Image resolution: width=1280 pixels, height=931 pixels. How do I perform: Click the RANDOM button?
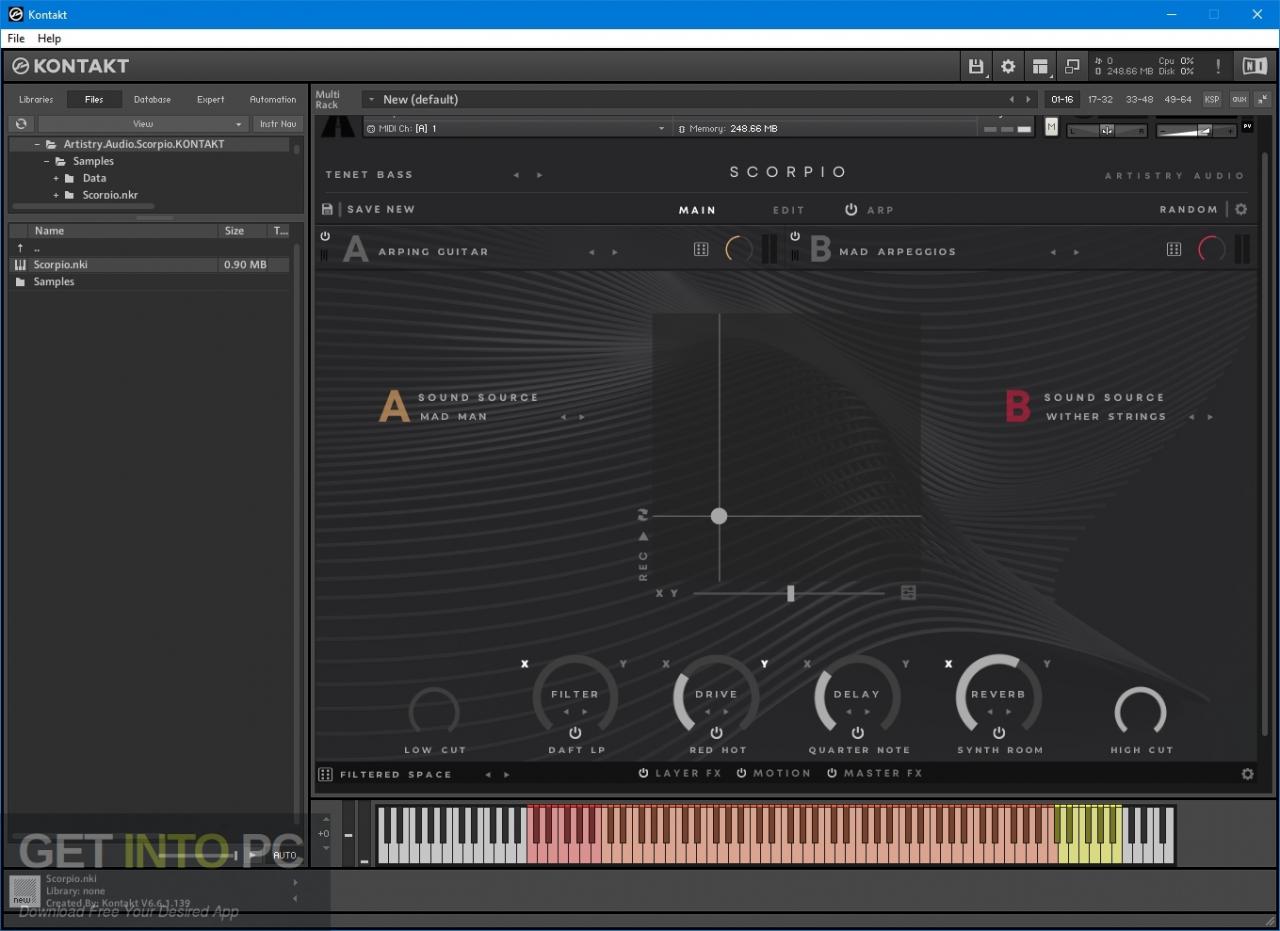tap(1188, 209)
